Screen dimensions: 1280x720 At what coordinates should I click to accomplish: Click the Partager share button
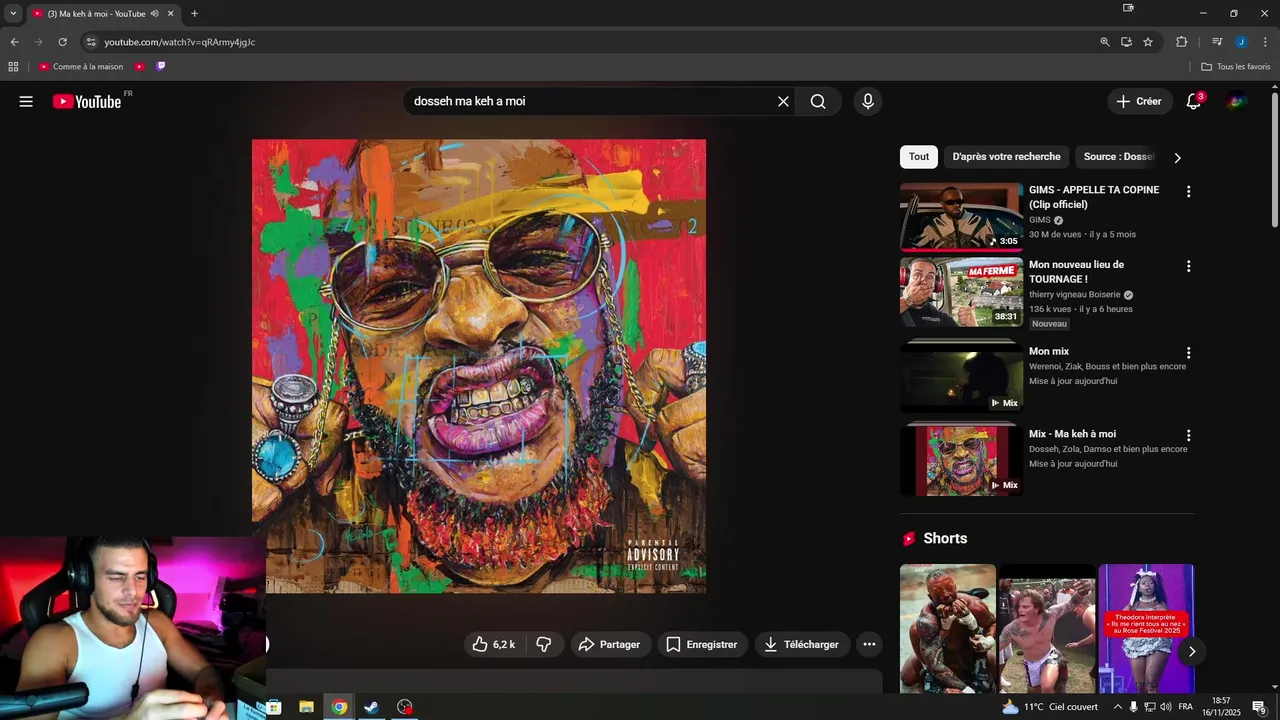pyautogui.click(x=611, y=645)
